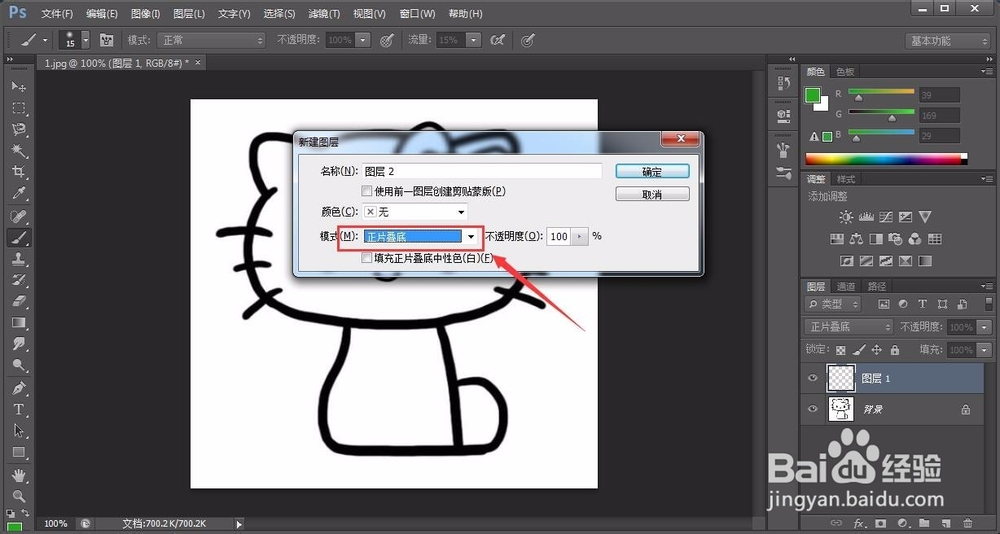Open 流量 flow slider arrow

point(473,40)
